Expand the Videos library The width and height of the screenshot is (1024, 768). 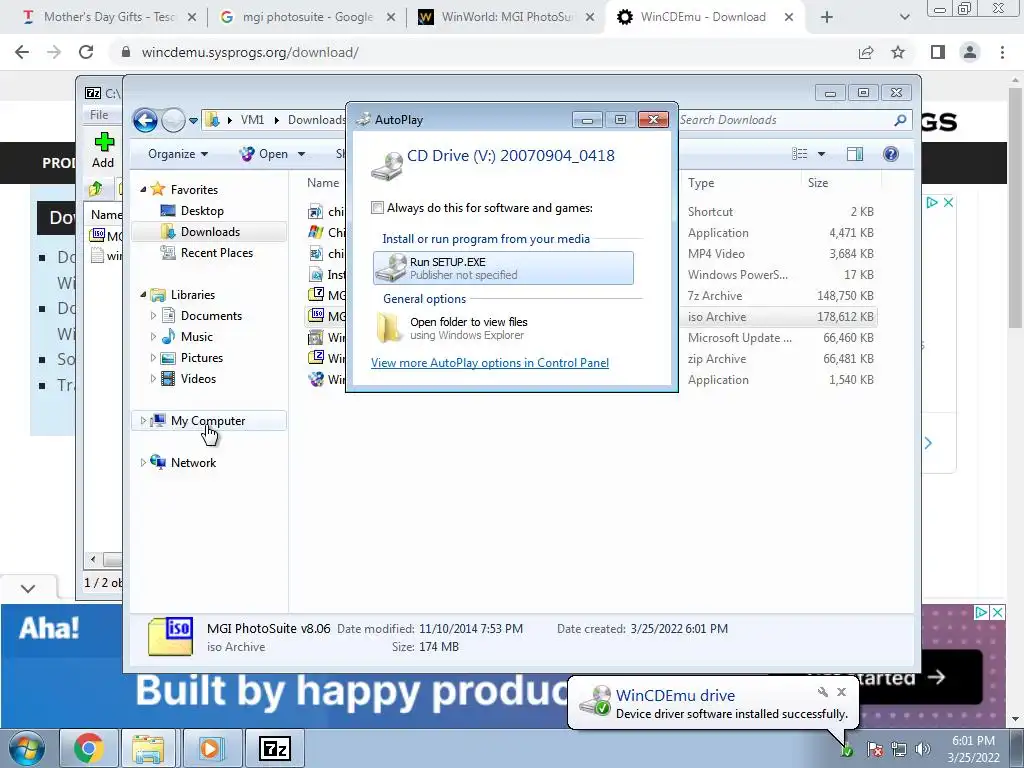click(x=153, y=379)
